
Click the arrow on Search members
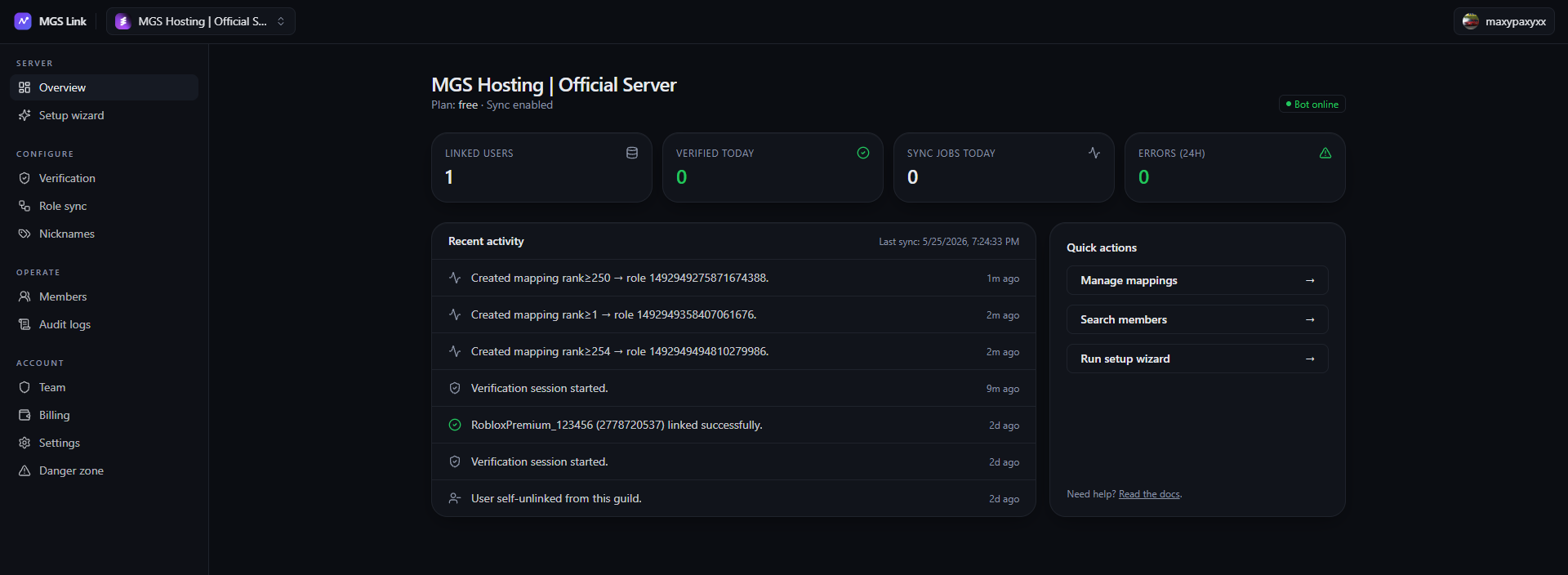[1310, 319]
